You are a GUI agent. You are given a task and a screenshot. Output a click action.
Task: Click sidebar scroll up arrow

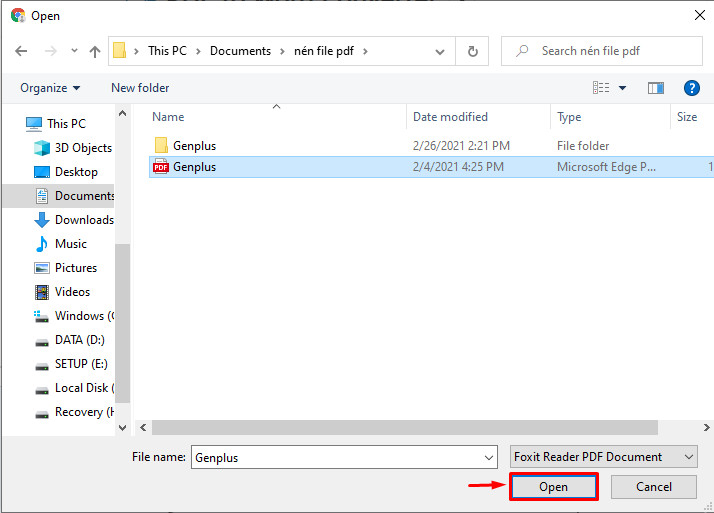click(122, 113)
